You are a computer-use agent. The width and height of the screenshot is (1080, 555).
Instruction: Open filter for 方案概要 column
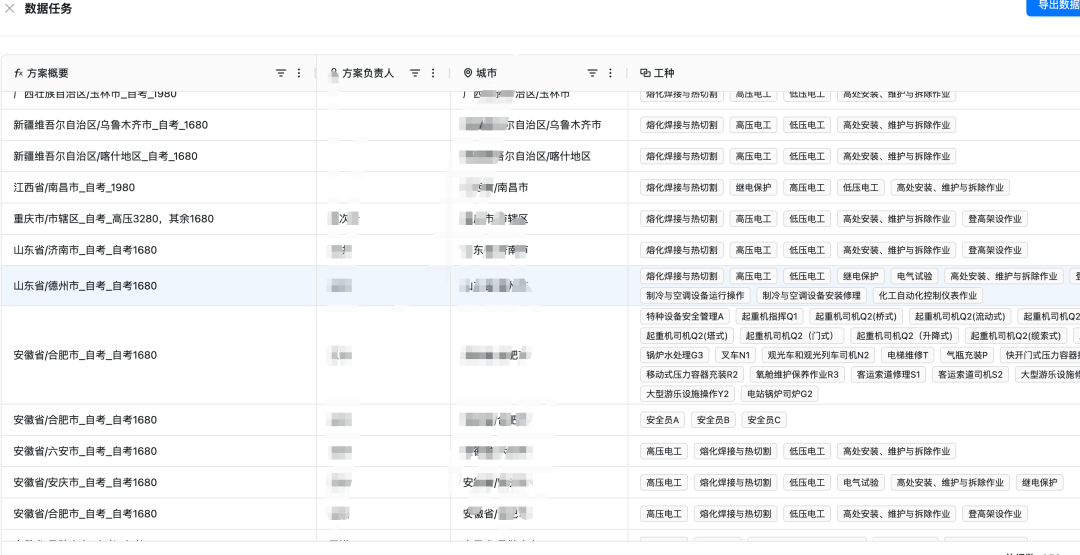[281, 73]
